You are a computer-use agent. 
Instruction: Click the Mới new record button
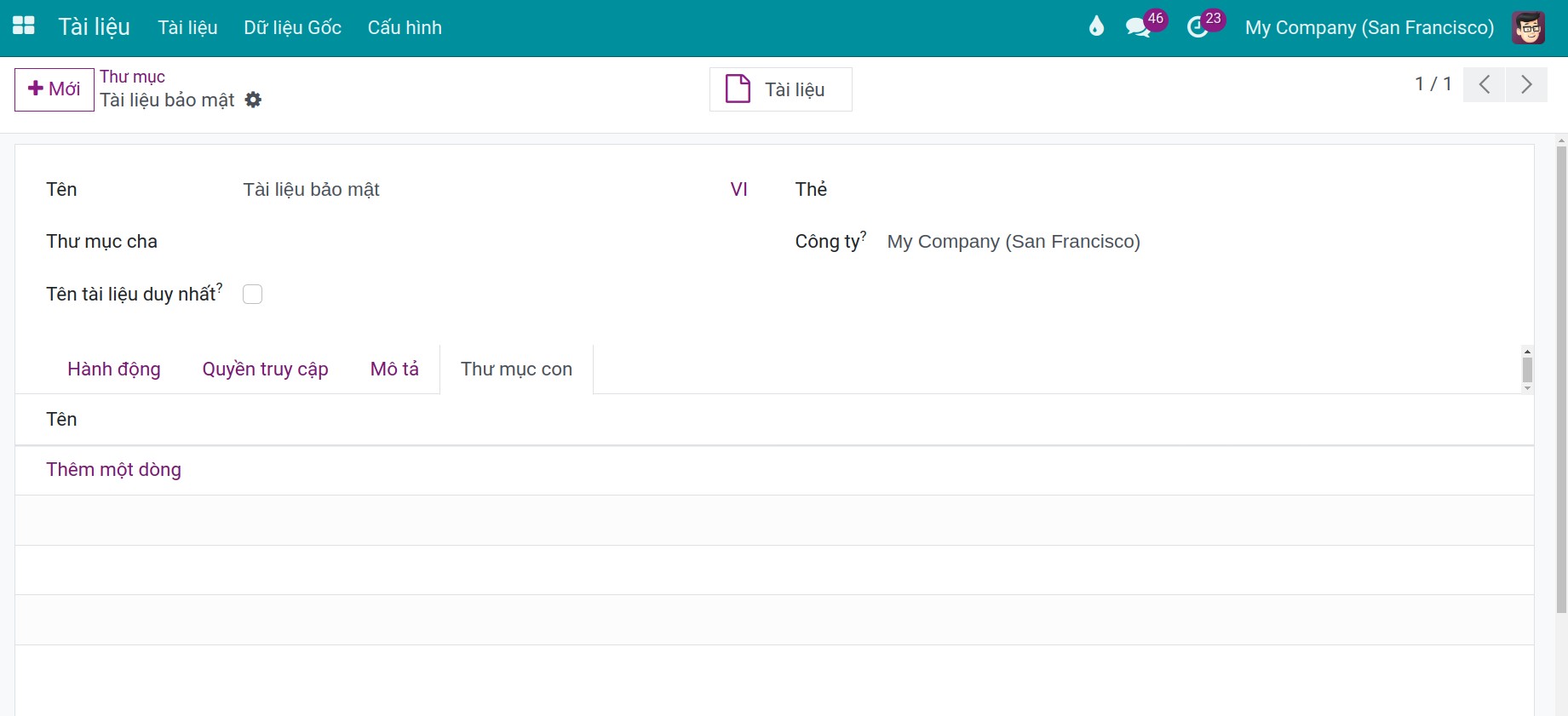(x=55, y=89)
